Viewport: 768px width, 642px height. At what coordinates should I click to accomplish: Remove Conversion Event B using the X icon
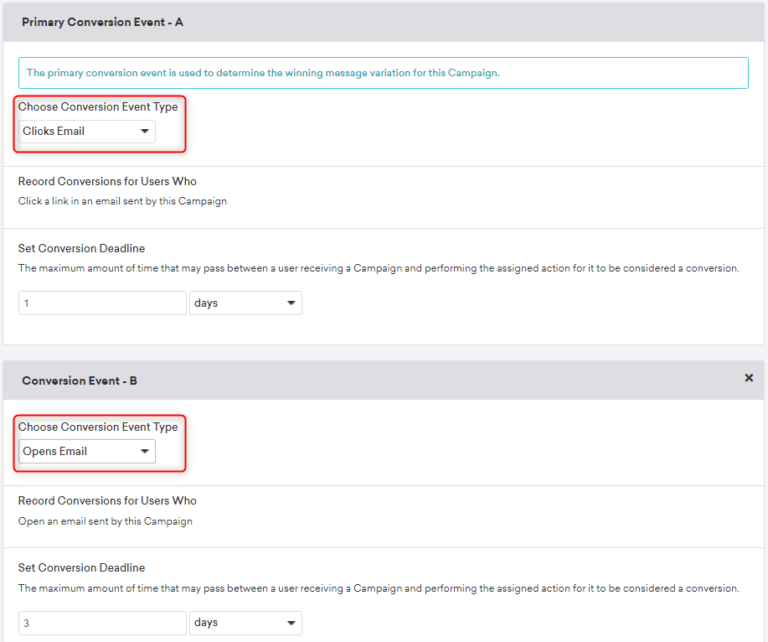(x=749, y=378)
